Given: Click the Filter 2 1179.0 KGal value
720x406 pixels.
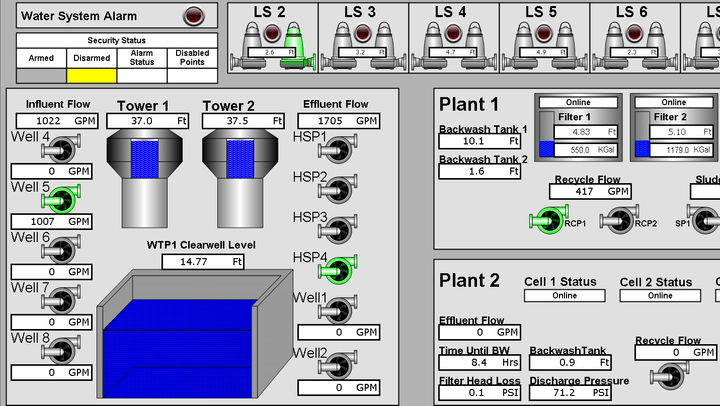Looking at the screenshot, I should point(681,150).
